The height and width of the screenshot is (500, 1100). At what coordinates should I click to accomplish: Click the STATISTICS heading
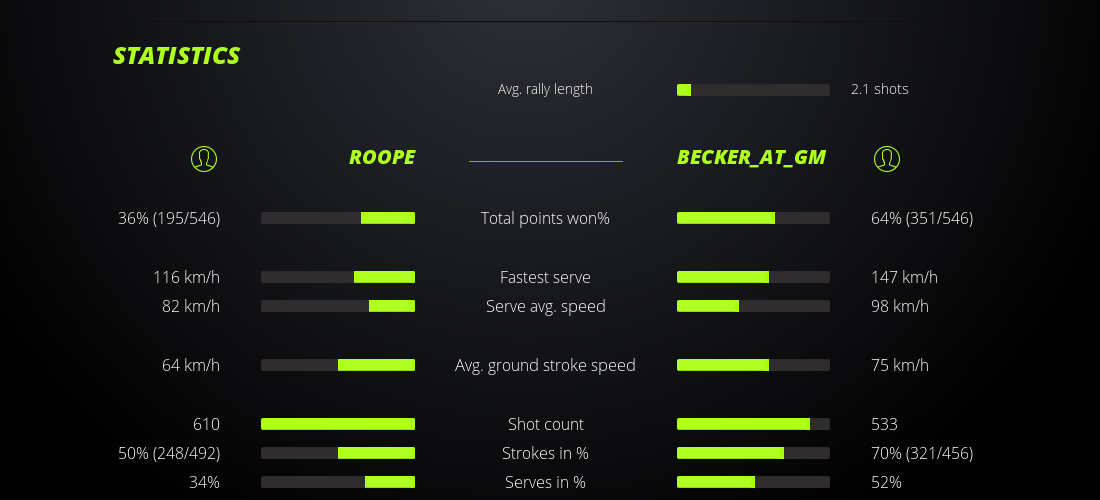[x=177, y=56]
